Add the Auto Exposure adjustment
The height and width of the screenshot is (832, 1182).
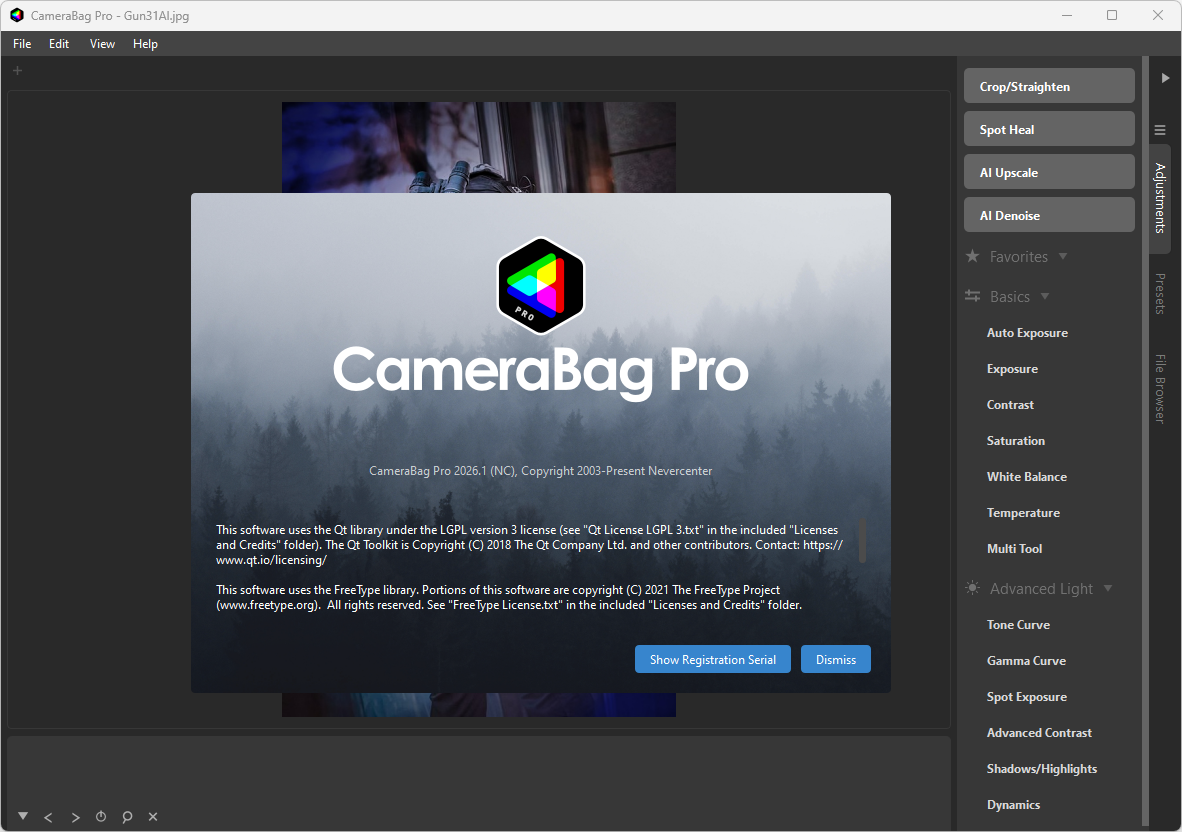click(x=1027, y=332)
